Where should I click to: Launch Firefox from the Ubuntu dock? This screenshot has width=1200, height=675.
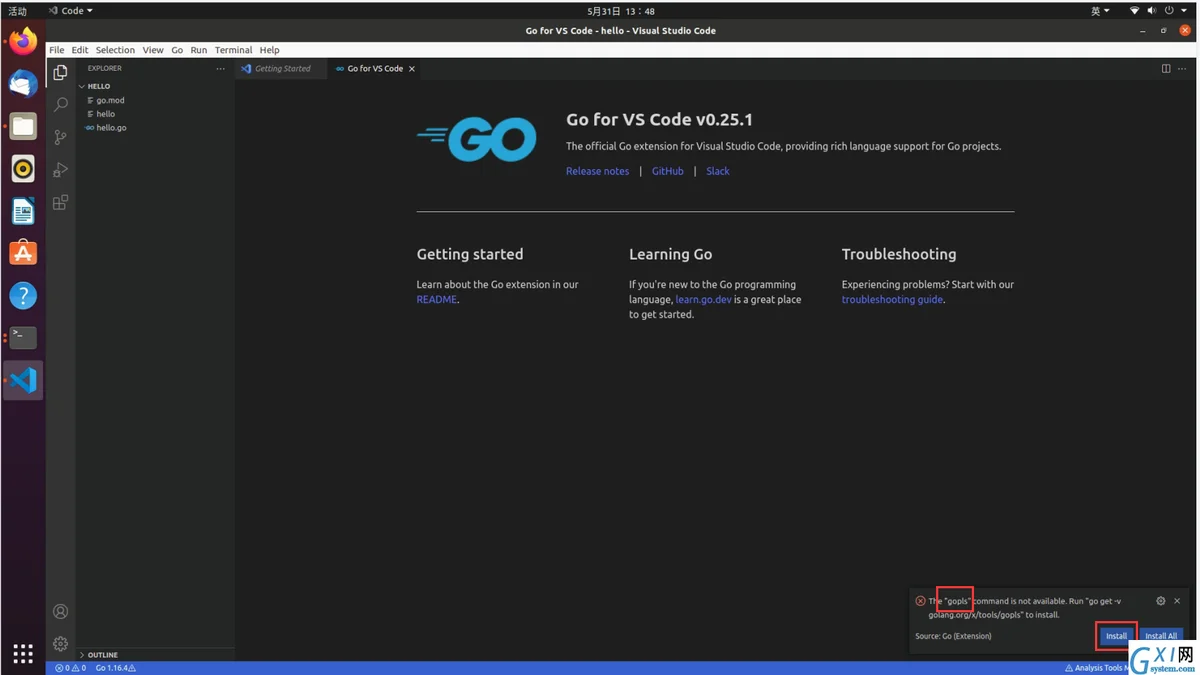pyautogui.click(x=23, y=41)
